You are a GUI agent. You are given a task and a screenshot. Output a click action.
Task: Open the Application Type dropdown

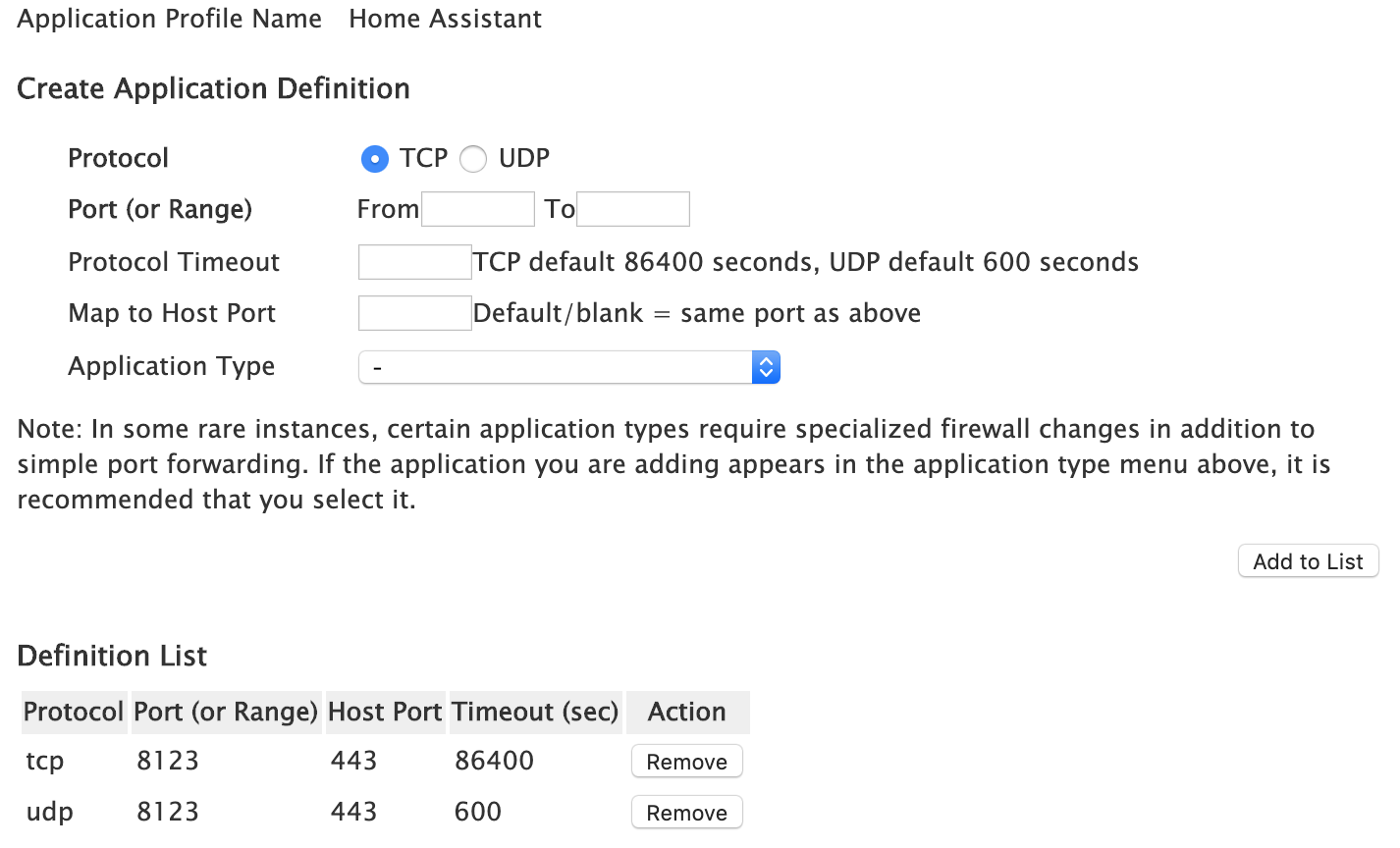click(568, 367)
